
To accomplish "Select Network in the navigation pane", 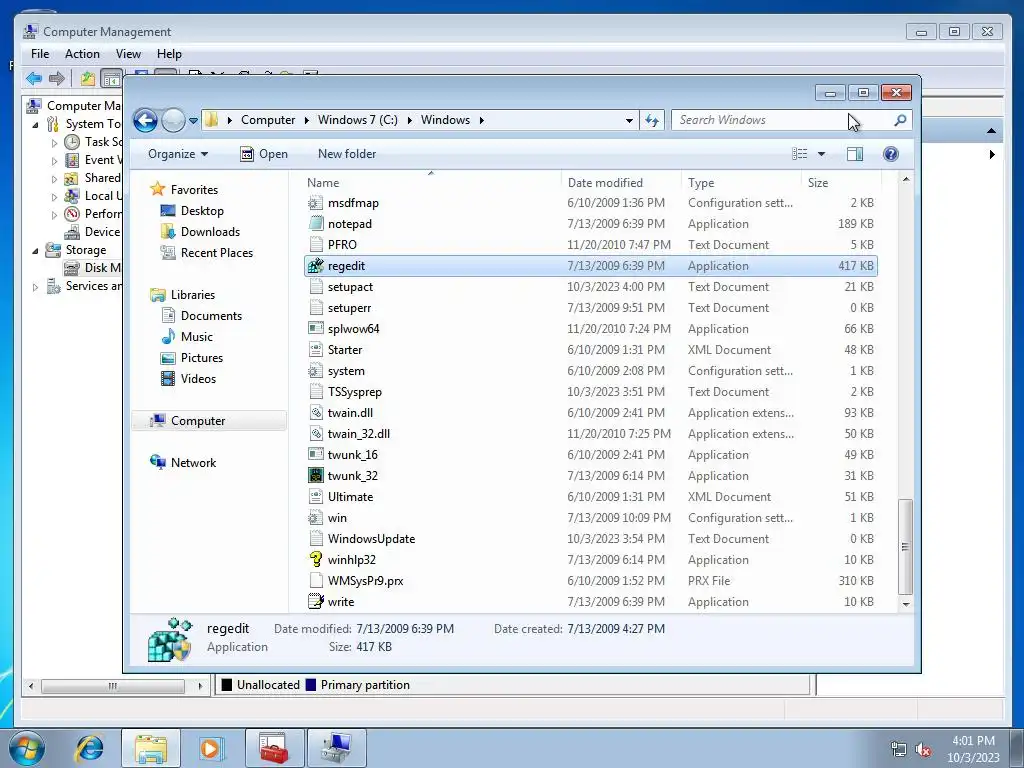I will click(193, 462).
